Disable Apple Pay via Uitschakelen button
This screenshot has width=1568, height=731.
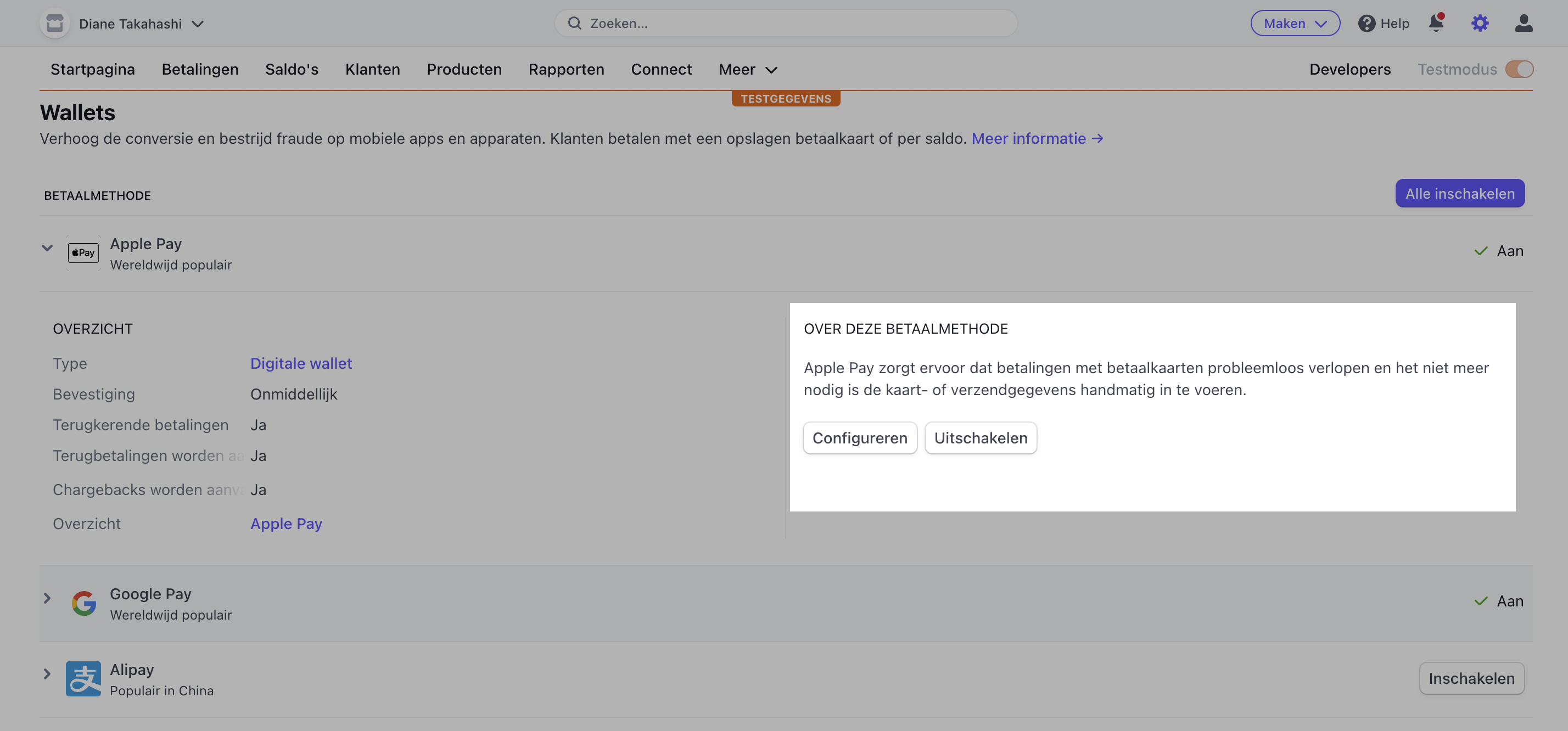[980, 437]
